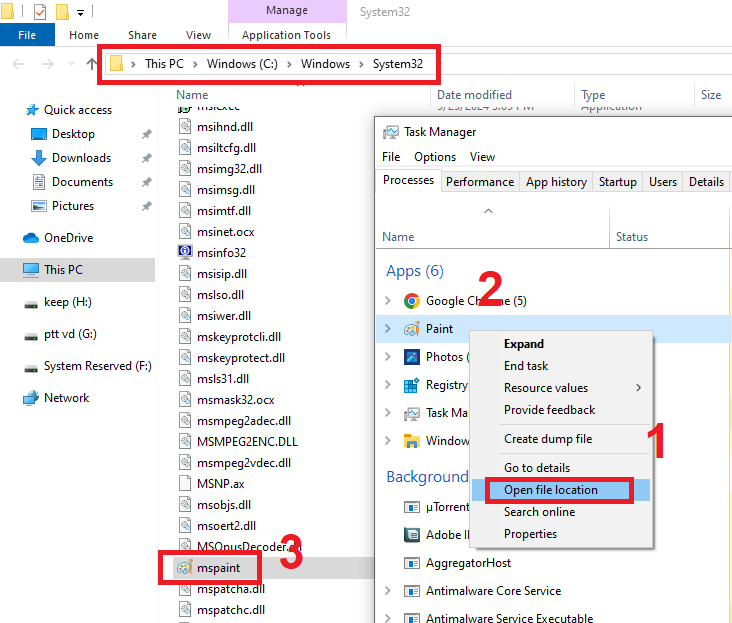
Task: Expand Photos process group arrow
Action: click(x=387, y=357)
